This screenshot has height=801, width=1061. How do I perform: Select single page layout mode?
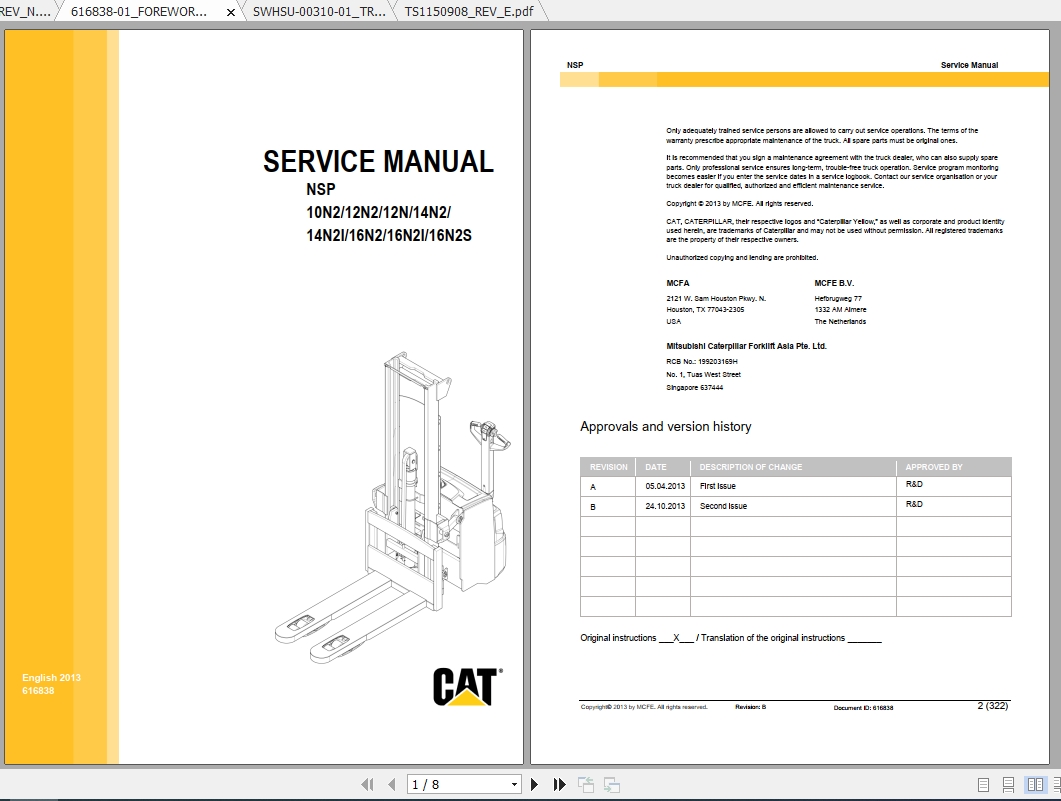coord(981,784)
